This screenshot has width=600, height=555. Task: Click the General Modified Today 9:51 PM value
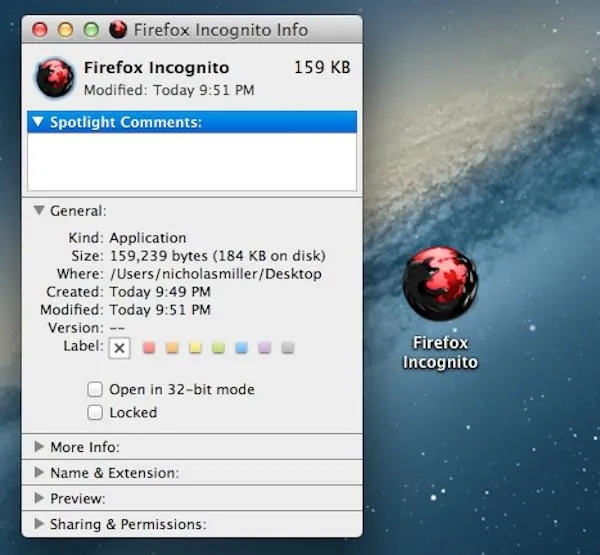(160, 310)
